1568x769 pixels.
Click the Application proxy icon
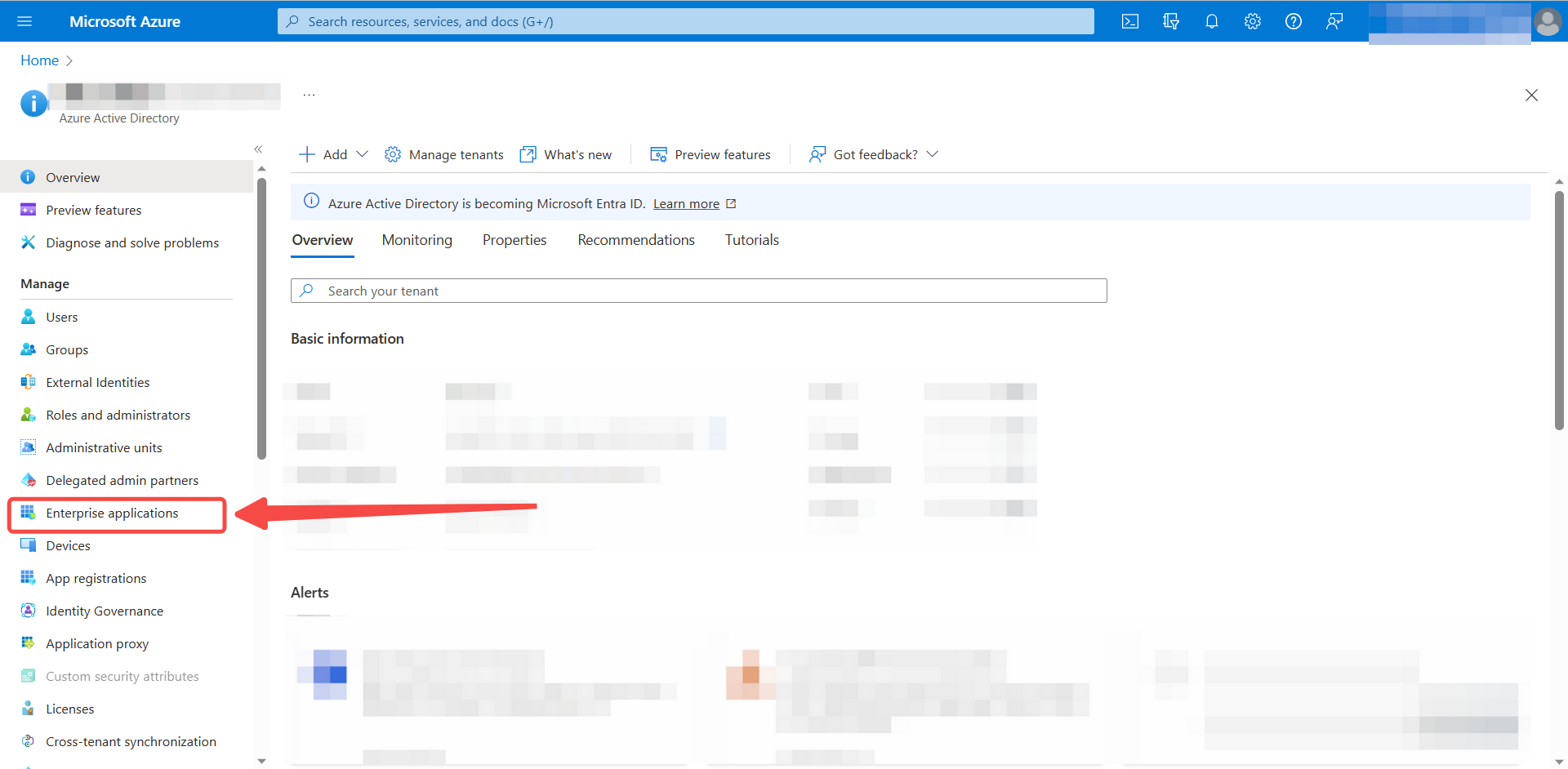click(x=29, y=643)
